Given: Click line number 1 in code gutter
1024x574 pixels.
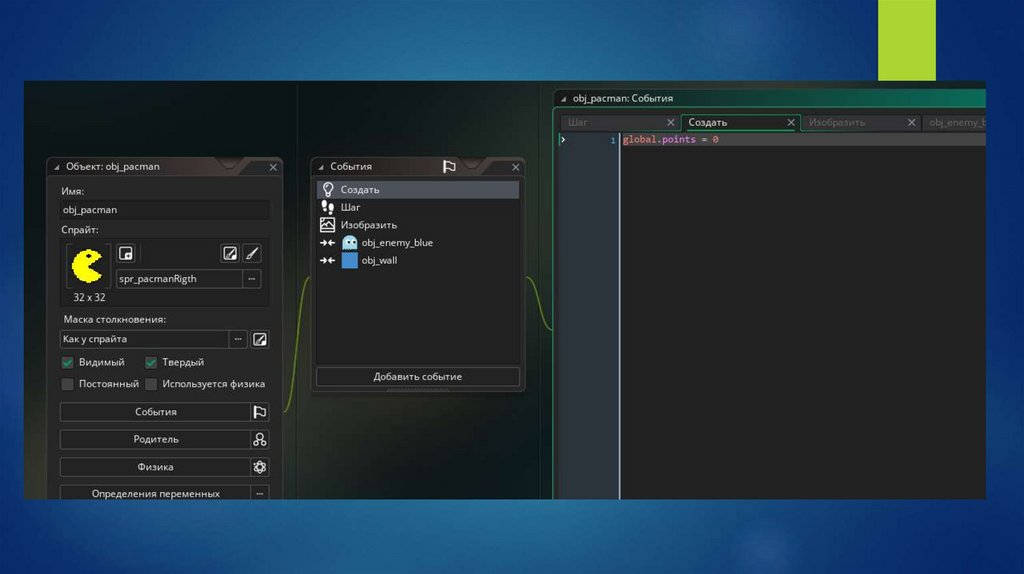Looking at the screenshot, I should coord(613,140).
